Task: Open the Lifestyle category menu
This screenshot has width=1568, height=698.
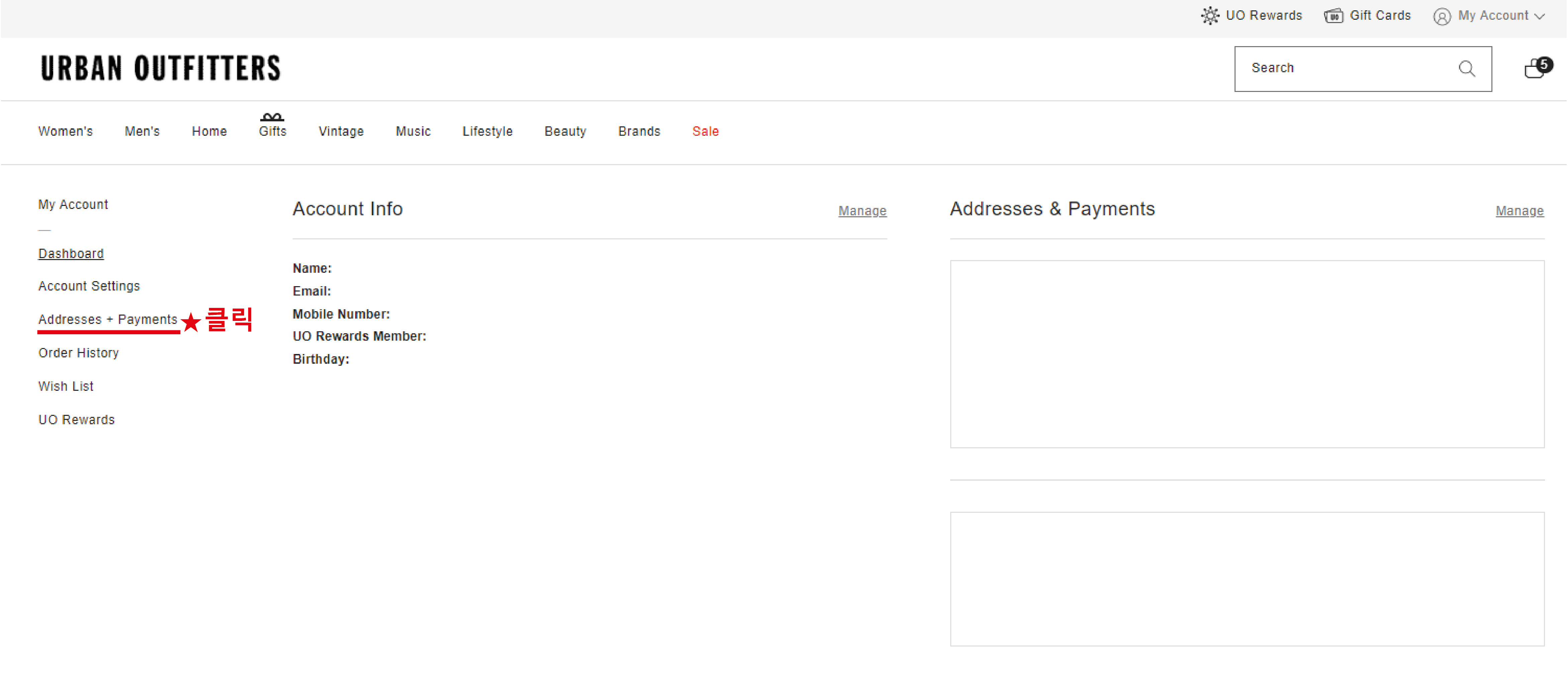Action: pyautogui.click(x=488, y=131)
